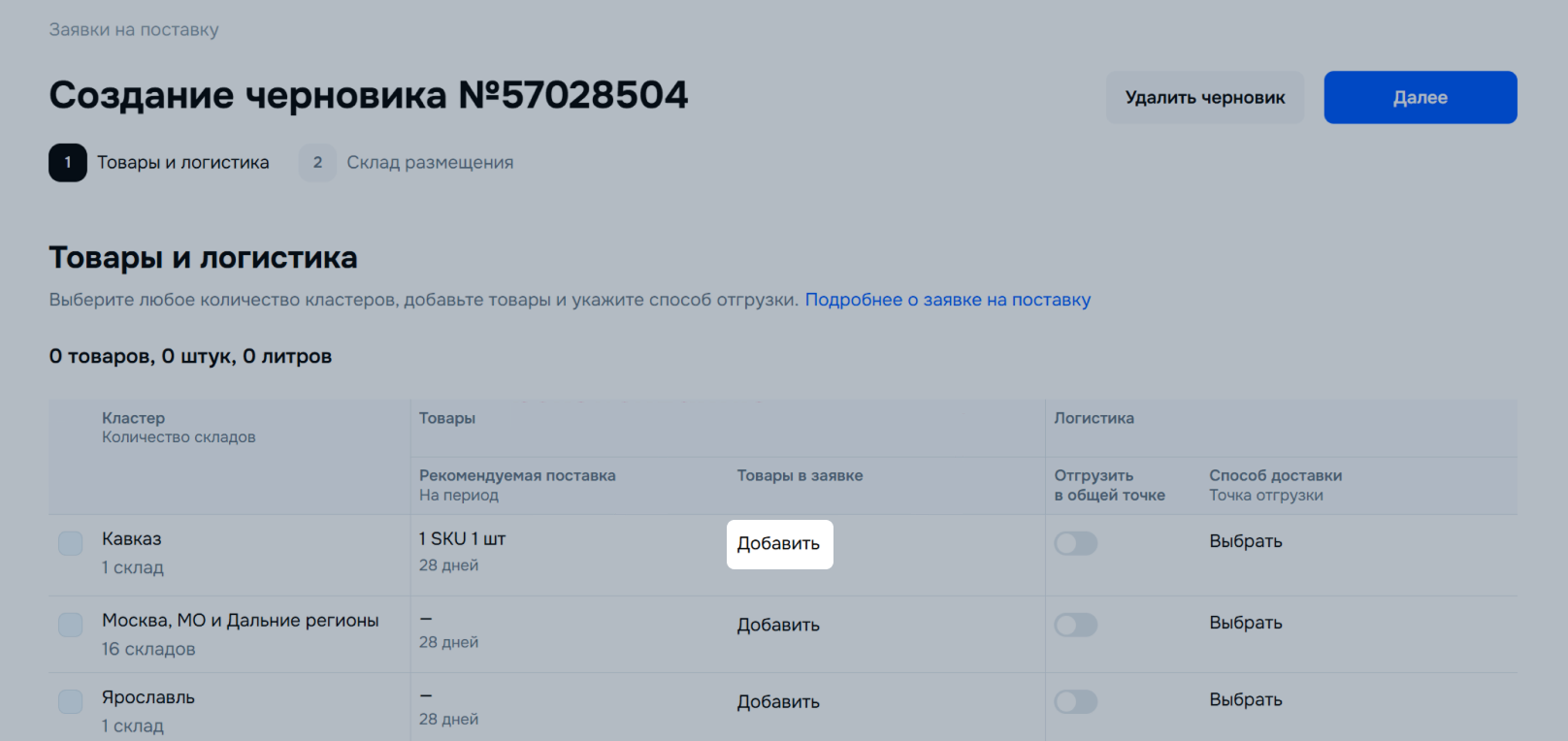Image resolution: width=1568 pixels, height=741 pixels.
Task: Switch to step 2 Склад размещения
Action: click(x=407, y=163)
